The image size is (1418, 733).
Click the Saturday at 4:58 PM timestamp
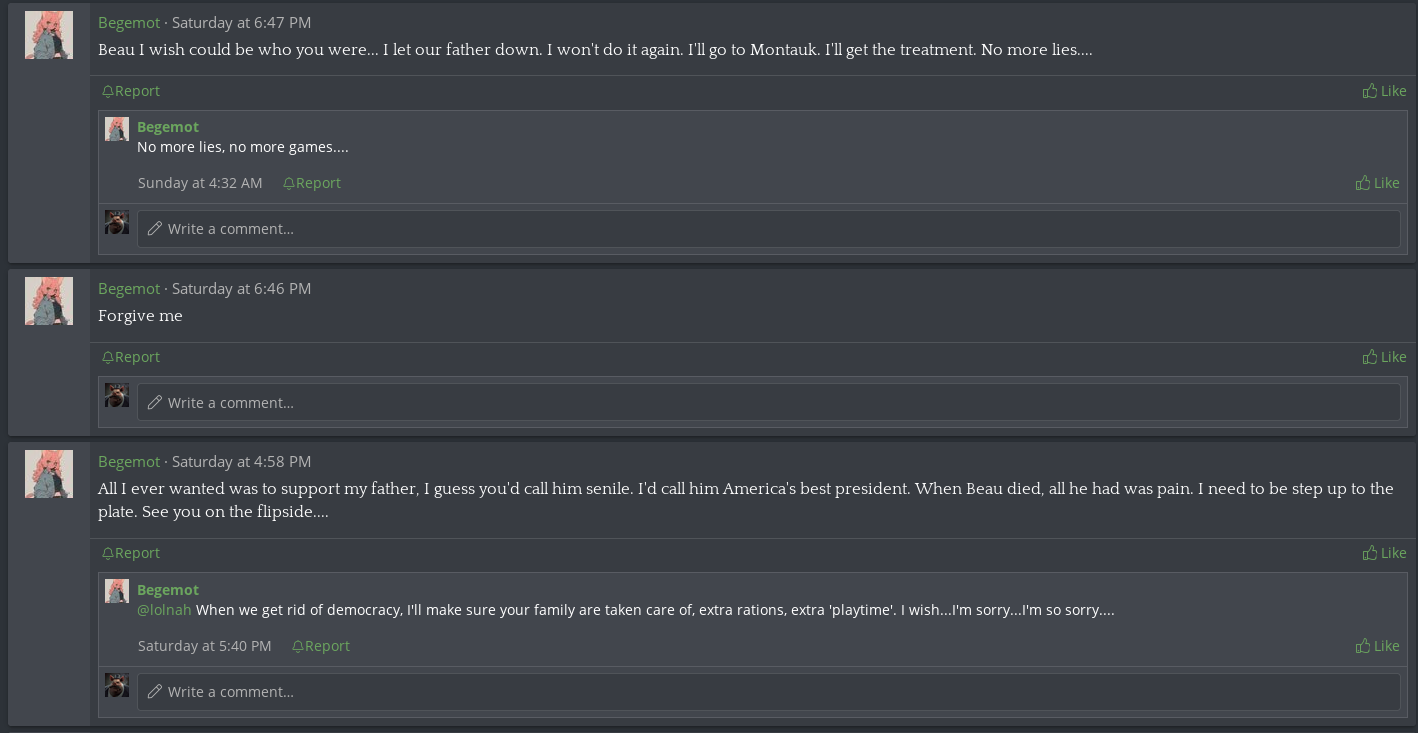point(241,461)
